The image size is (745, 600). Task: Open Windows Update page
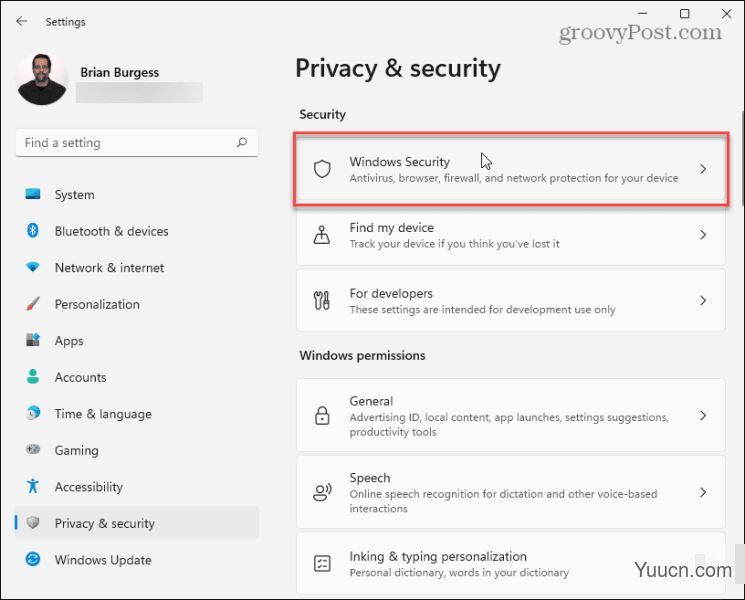click(x=137, y=560)
